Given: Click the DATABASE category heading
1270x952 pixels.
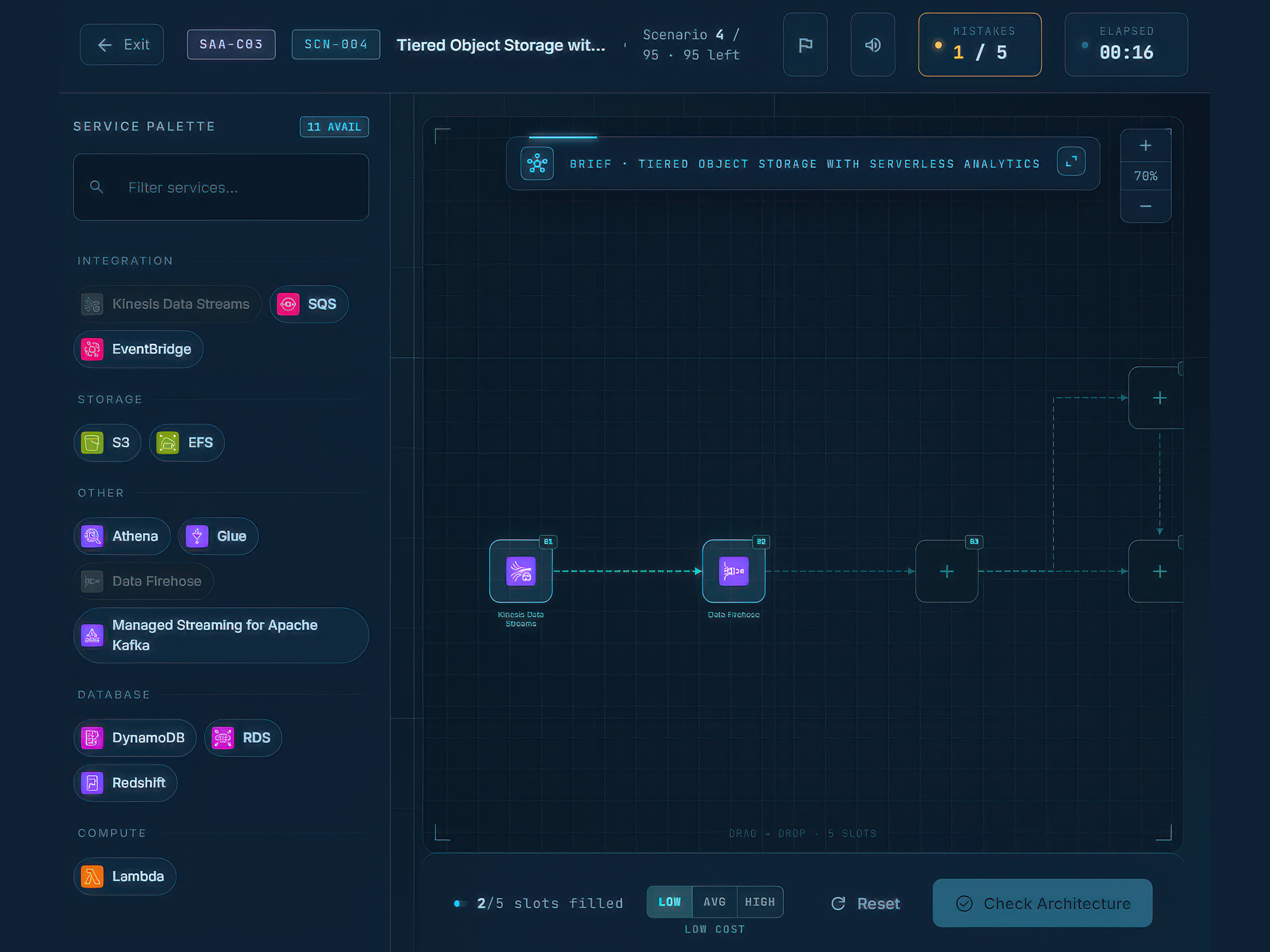Looking at the screenshot, I should pyautogui.click(x=114, y=695).
